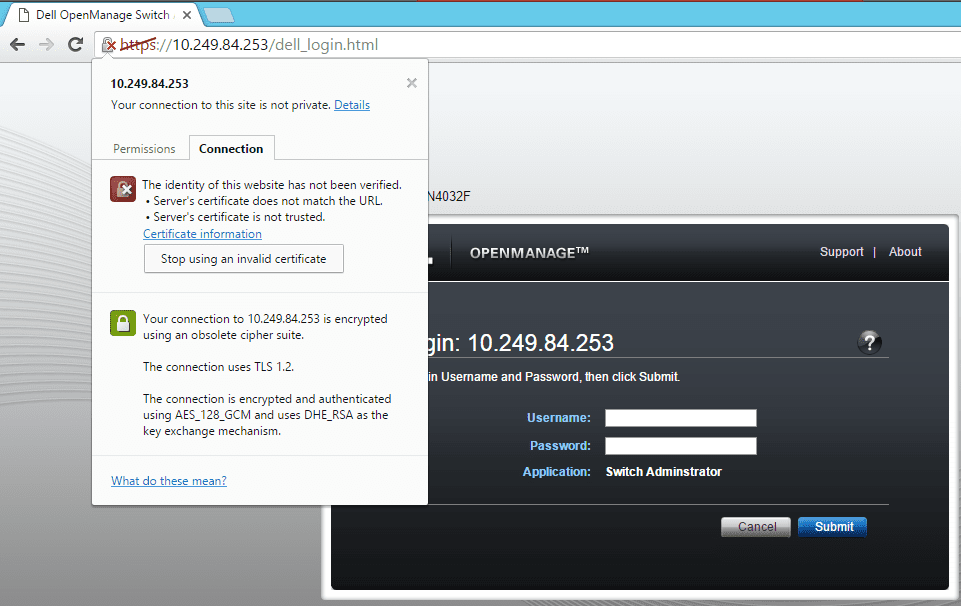Go back with the browser back arrow
This screenshot has height=606, width=961.
pyautogui.click(x=18, y=44)
